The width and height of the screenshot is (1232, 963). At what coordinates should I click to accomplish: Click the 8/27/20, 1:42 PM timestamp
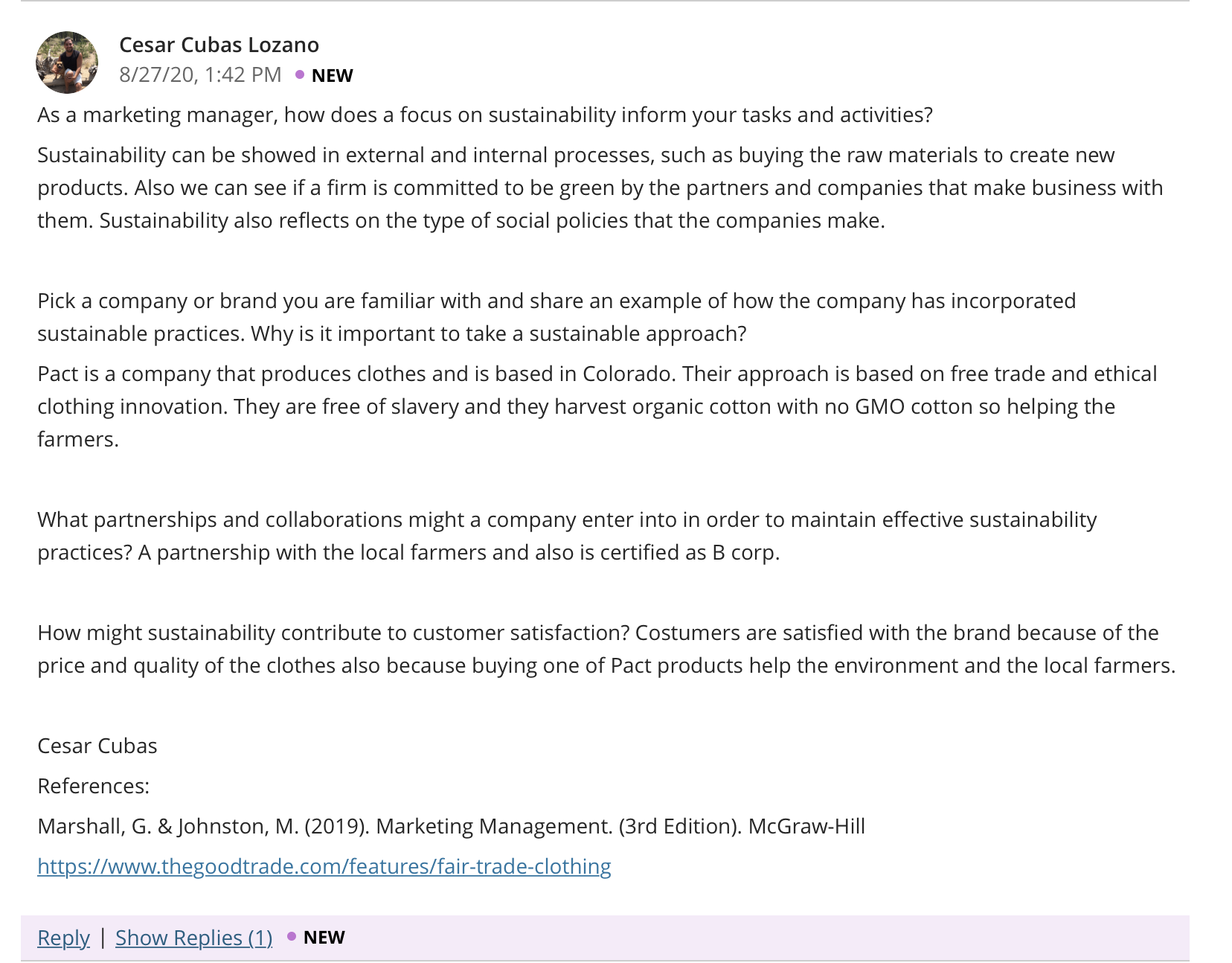click(200, 74)
